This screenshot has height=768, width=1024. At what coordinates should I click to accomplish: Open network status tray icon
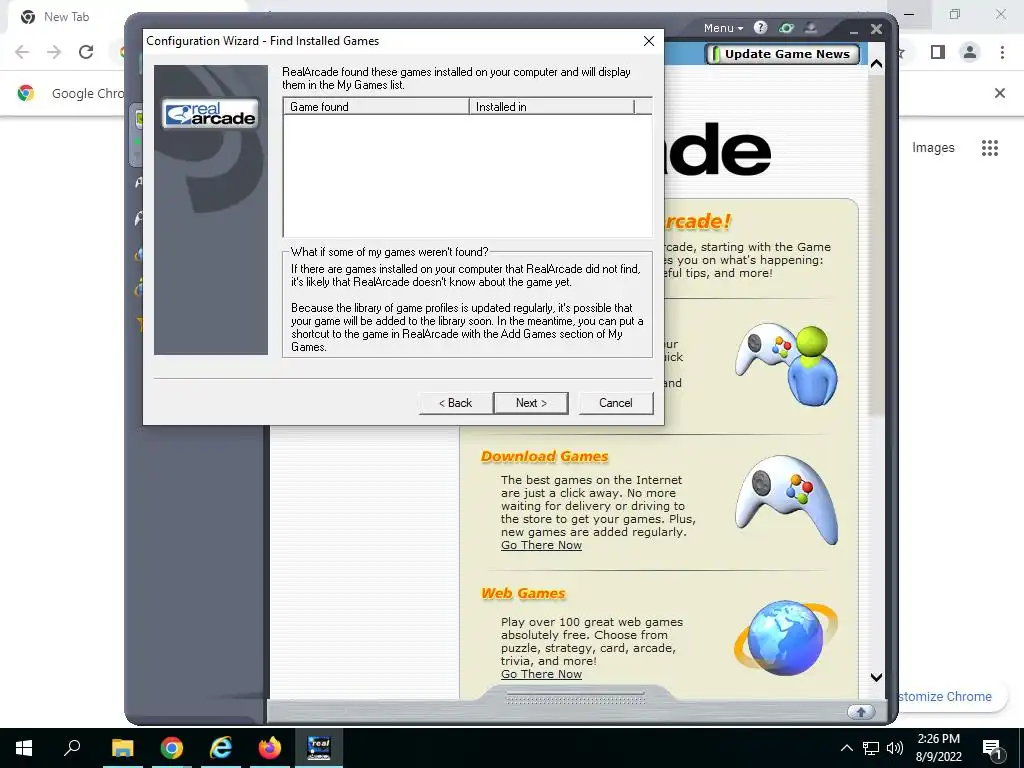click(871, 748)
